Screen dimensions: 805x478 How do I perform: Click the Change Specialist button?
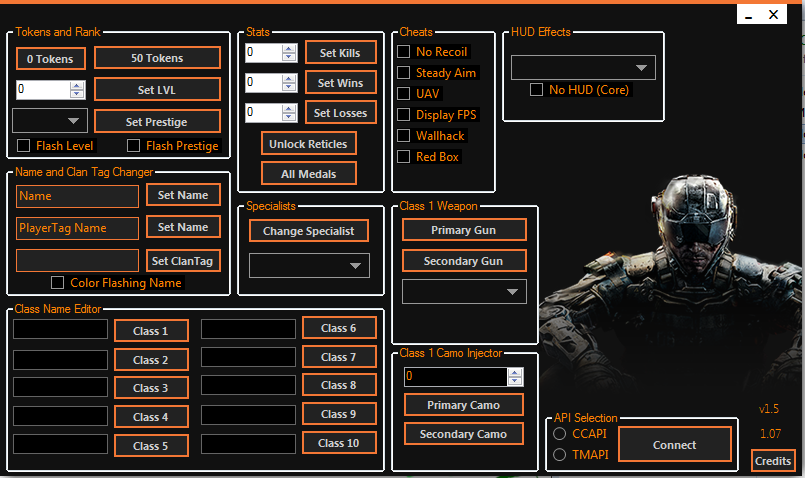[309, 231]
